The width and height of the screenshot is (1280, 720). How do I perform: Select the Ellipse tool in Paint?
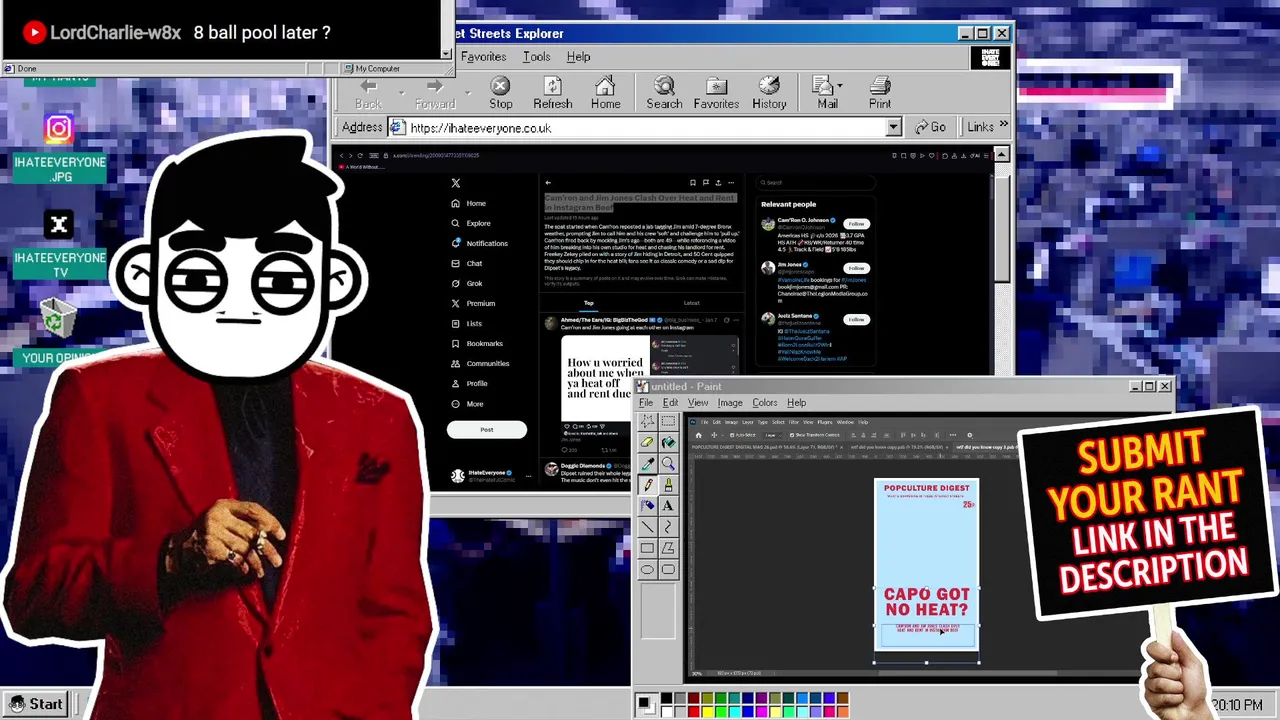click(647, 570)
